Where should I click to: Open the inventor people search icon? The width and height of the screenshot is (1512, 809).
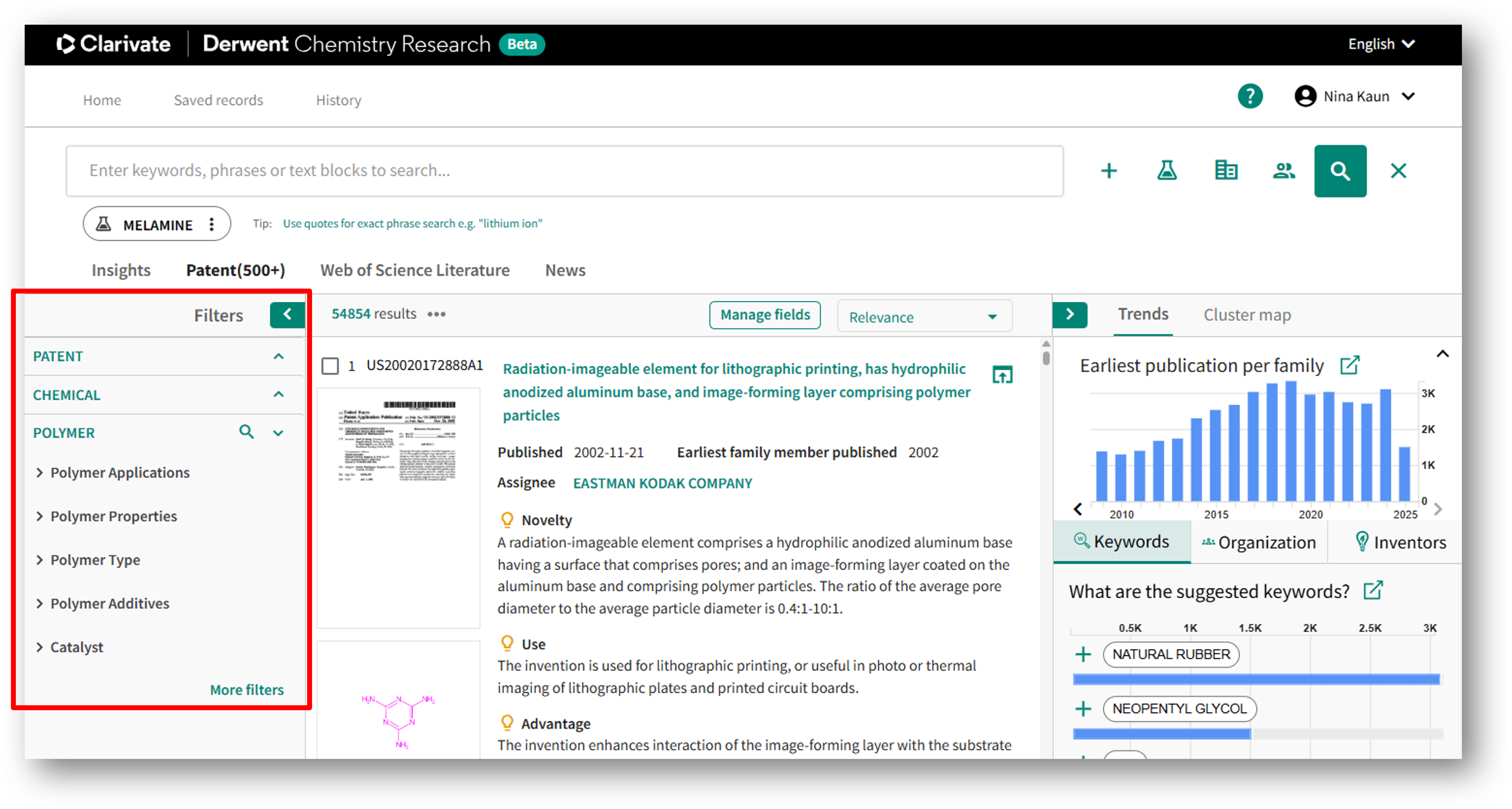[1284, 171]
